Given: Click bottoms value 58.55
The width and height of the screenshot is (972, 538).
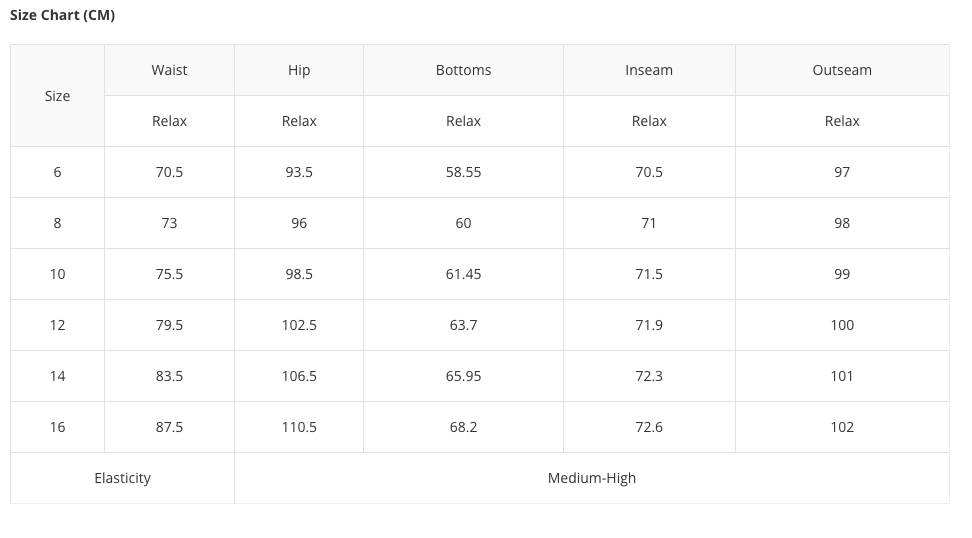Looking at the screenshot, I should pyautogui.click(x=463, y=172).
